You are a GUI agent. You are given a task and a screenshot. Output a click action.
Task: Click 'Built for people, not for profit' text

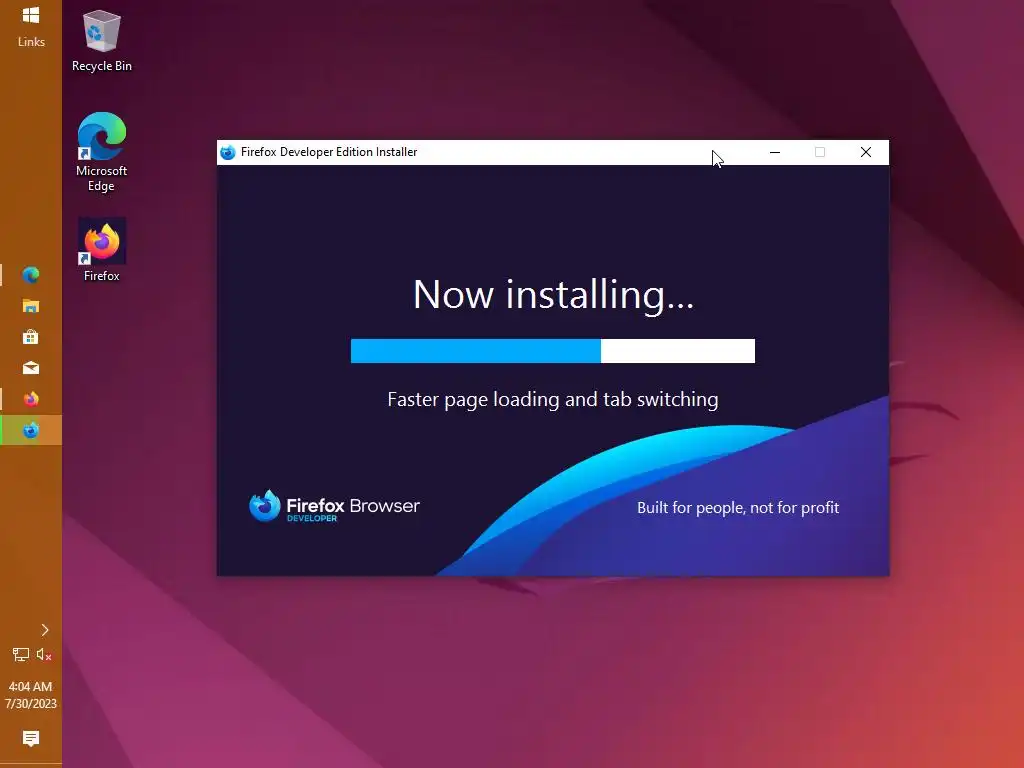click(x=738, y=507)
